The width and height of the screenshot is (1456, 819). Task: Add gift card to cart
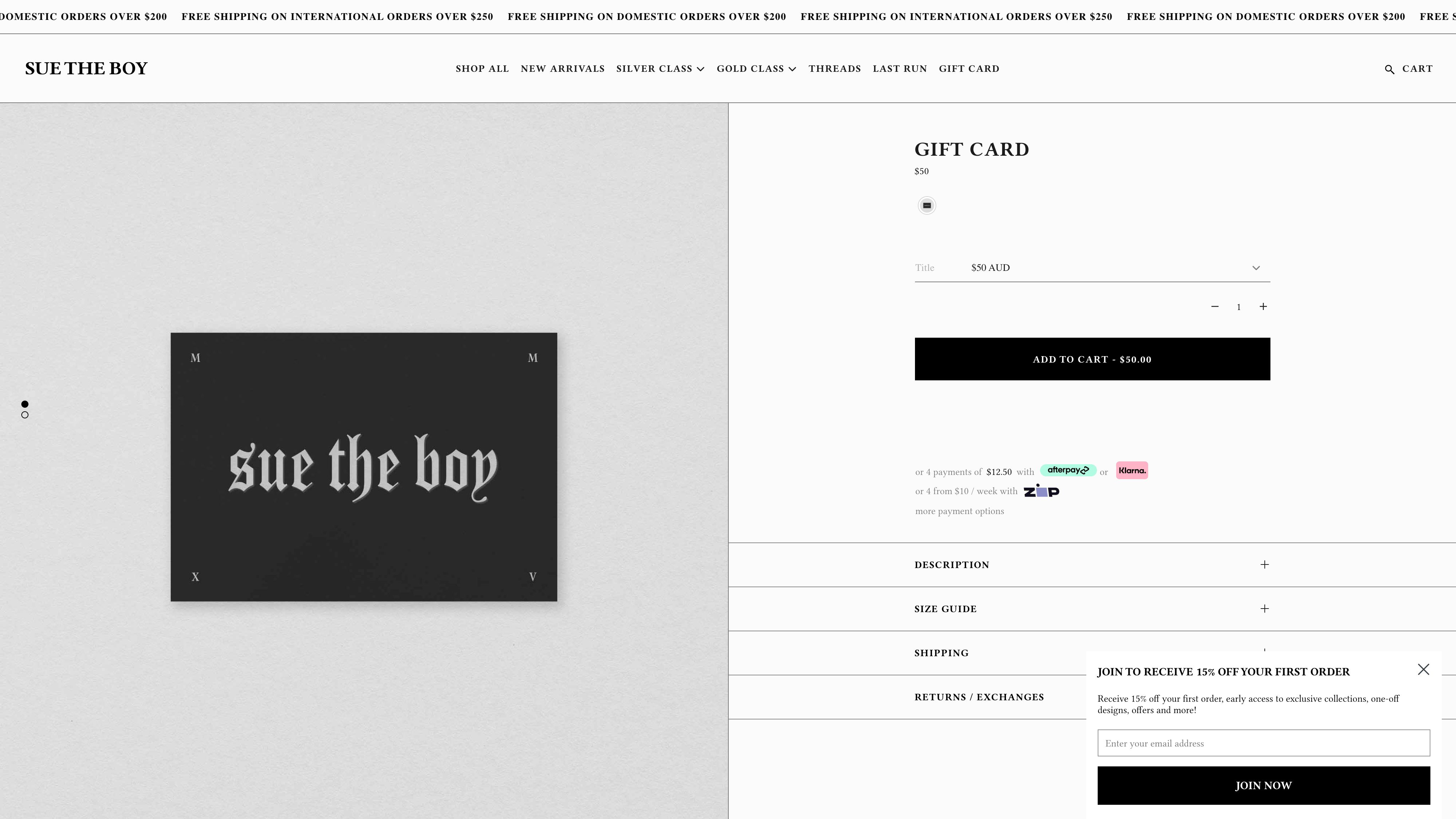pos(1092,359)
